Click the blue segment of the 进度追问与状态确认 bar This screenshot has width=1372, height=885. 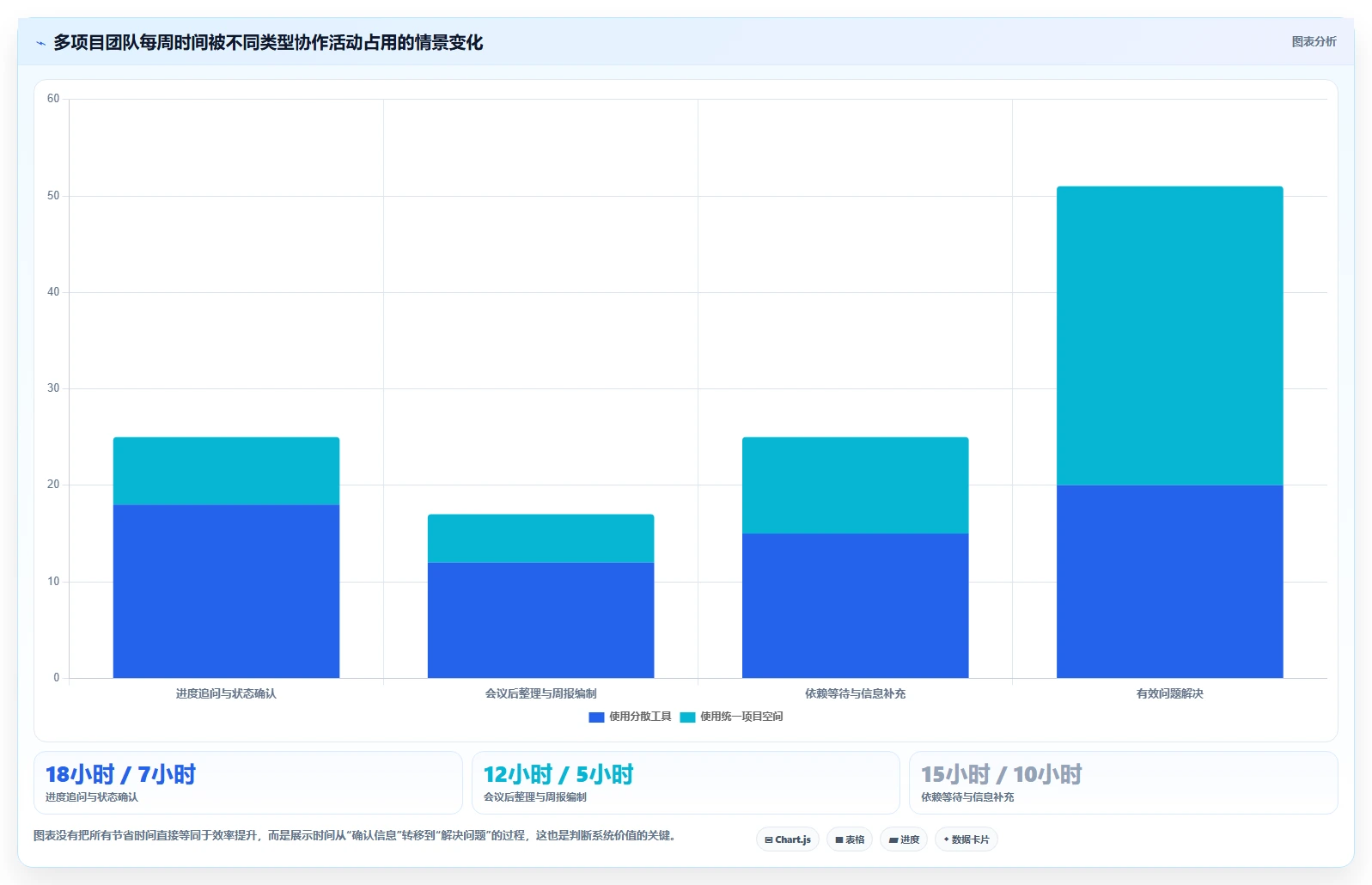[x=226, y=591]
